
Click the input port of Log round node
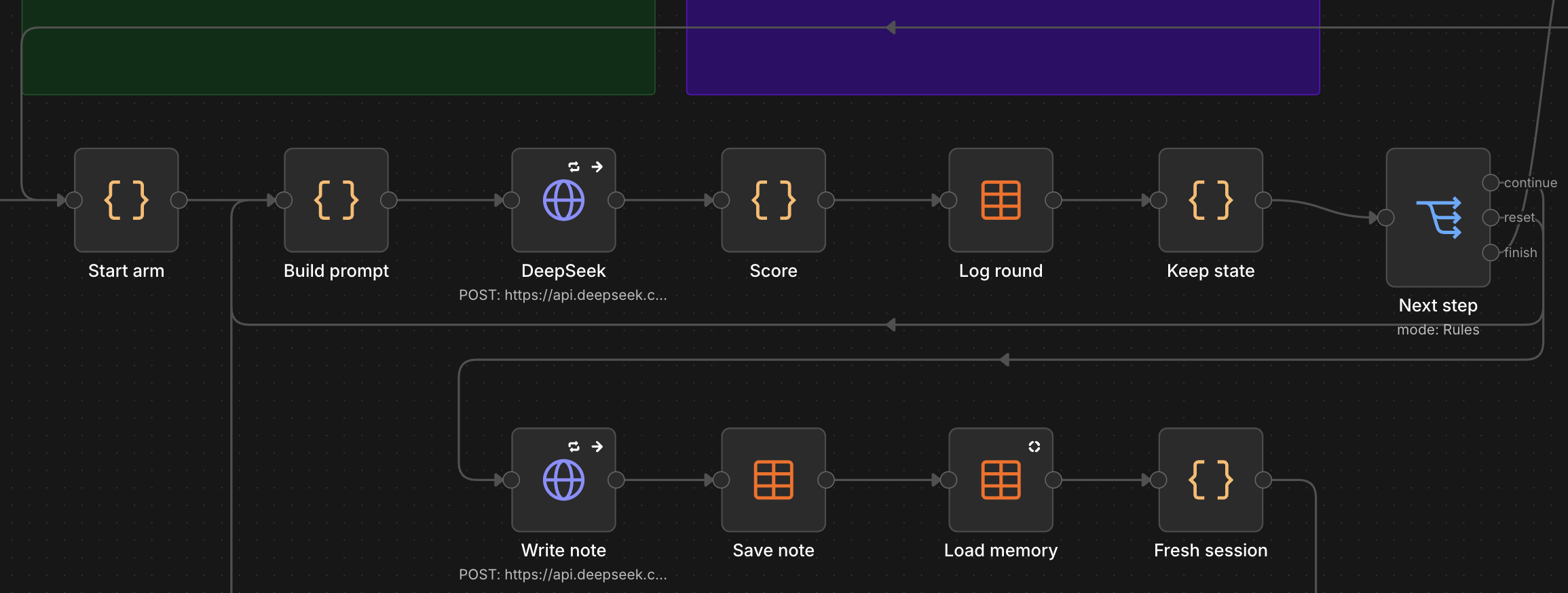[948, 200]
